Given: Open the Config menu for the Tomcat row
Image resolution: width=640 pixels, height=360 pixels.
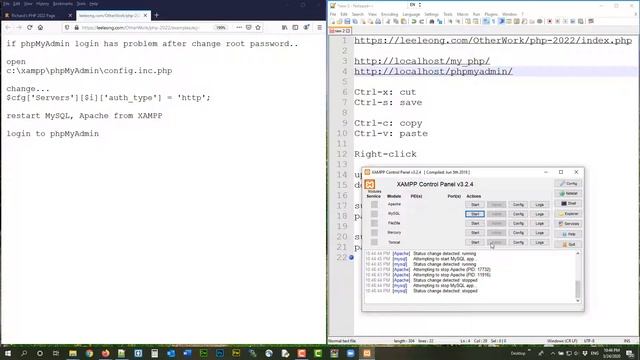Looking at the screenshot, I should (518, 242).
